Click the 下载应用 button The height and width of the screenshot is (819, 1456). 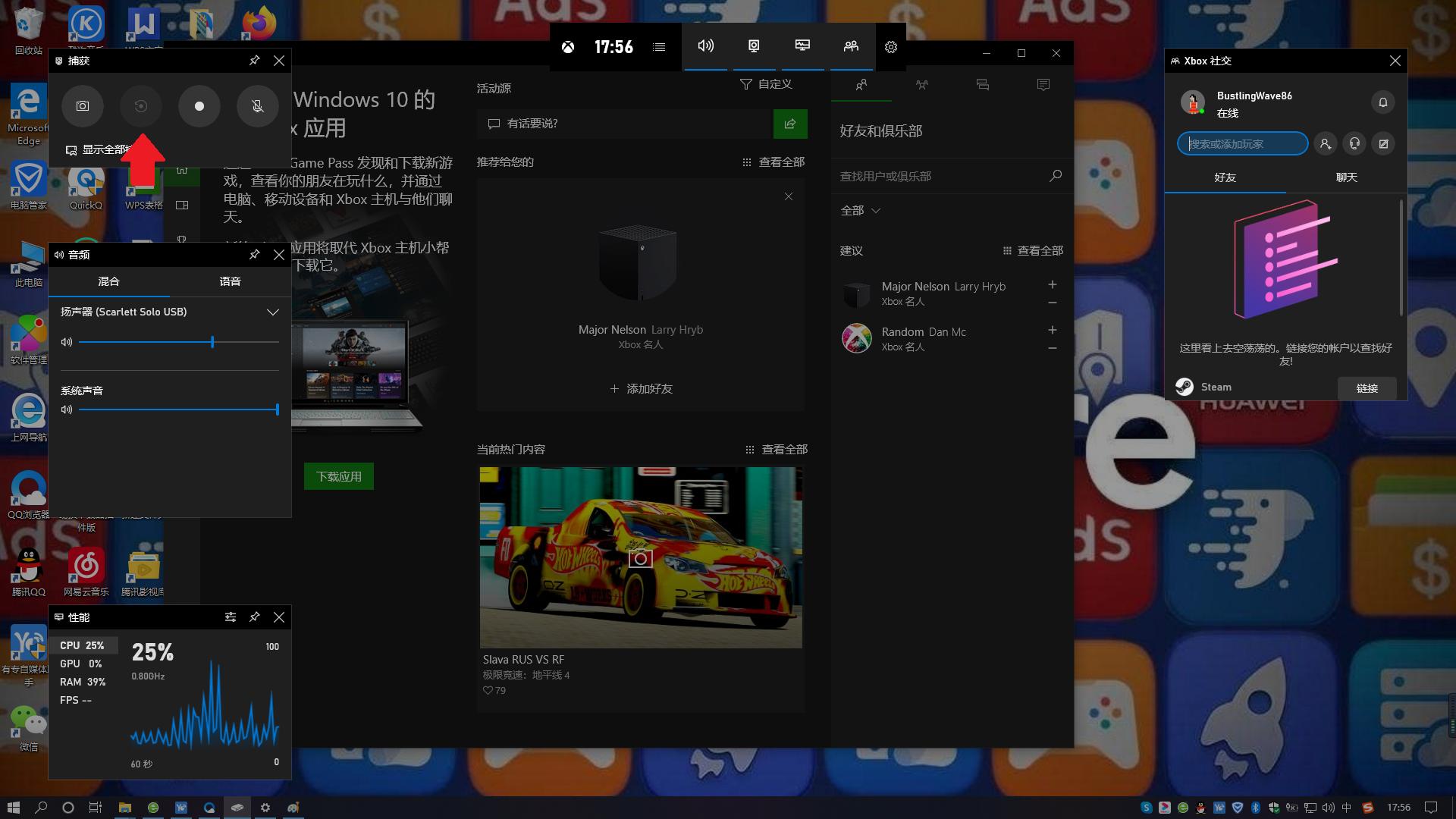coord(339,476)
